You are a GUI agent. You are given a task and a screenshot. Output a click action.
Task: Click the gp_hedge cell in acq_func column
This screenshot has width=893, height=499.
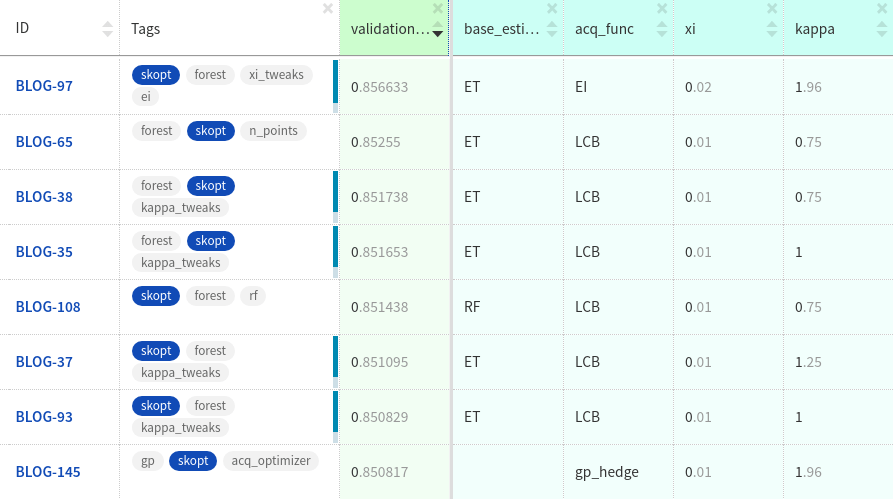606,472
